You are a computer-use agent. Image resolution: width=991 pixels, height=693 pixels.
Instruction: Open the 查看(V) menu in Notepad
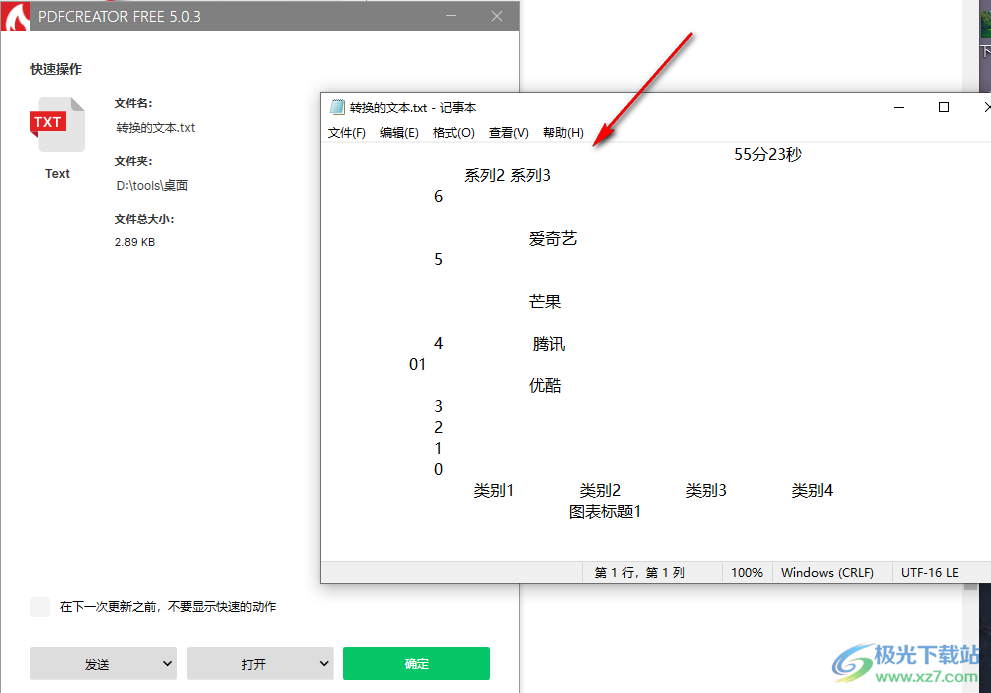pos(508,133)
